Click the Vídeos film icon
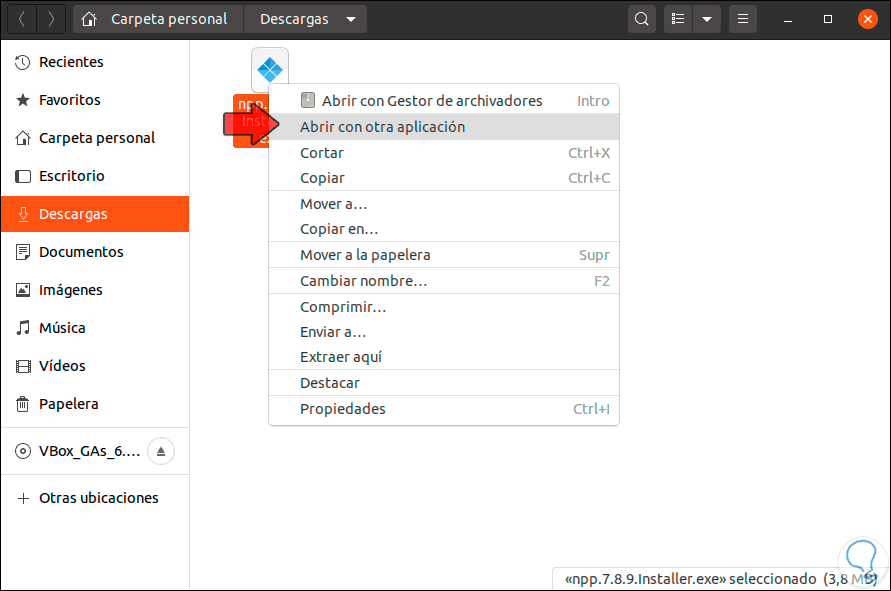Screen dimensions: 891x591 [23, 366]
